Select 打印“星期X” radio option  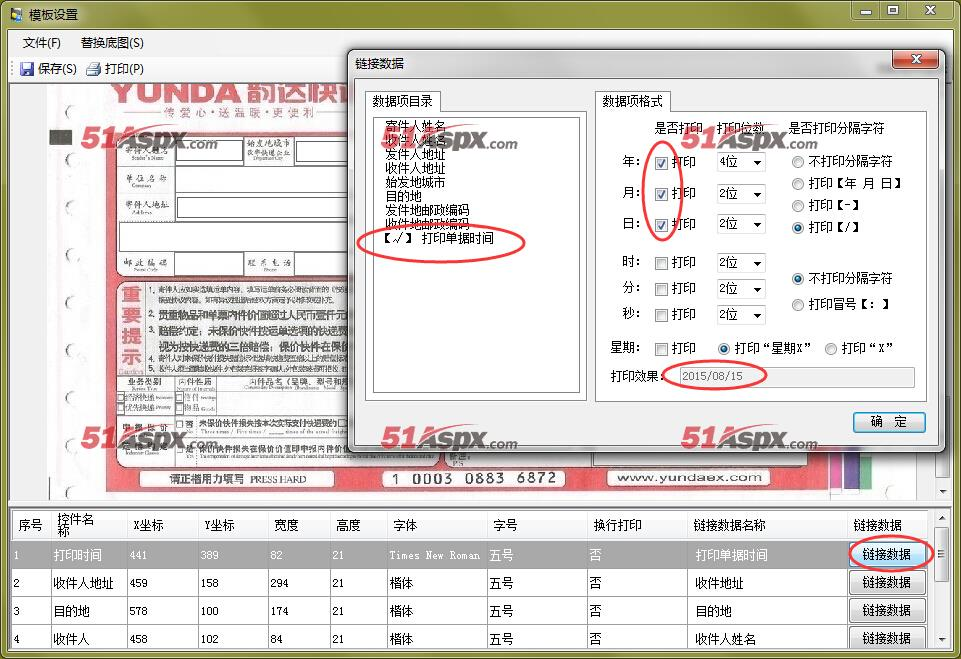pos(724,349)
